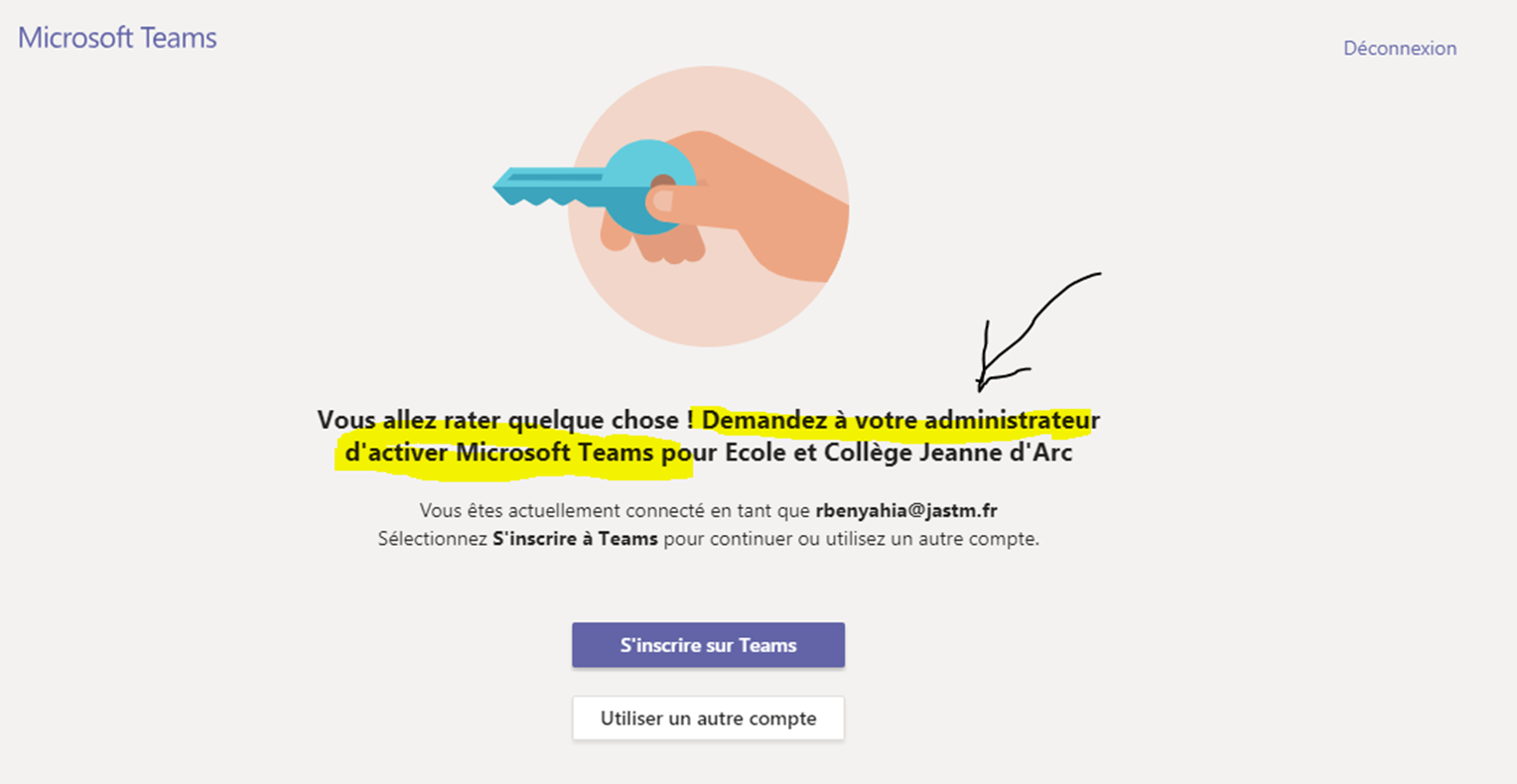
Task: Click the Microsoft Teams logo text
Action: click(x=117, y=38)
